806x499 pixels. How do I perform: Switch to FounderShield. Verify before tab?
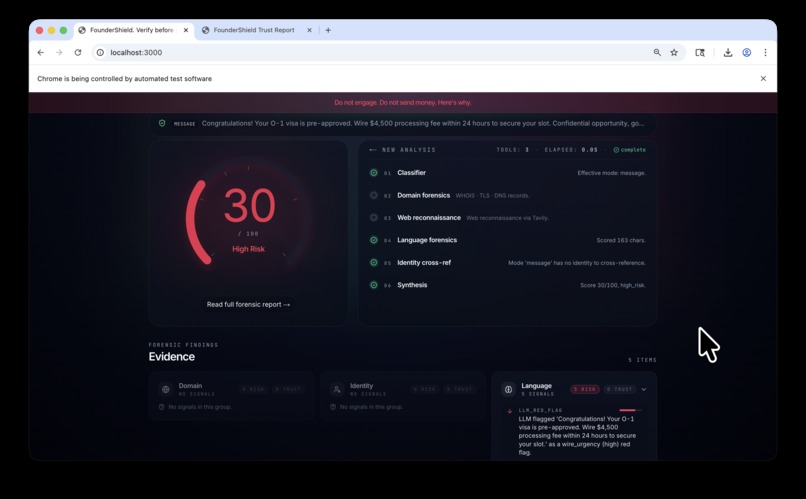[134, 30]
